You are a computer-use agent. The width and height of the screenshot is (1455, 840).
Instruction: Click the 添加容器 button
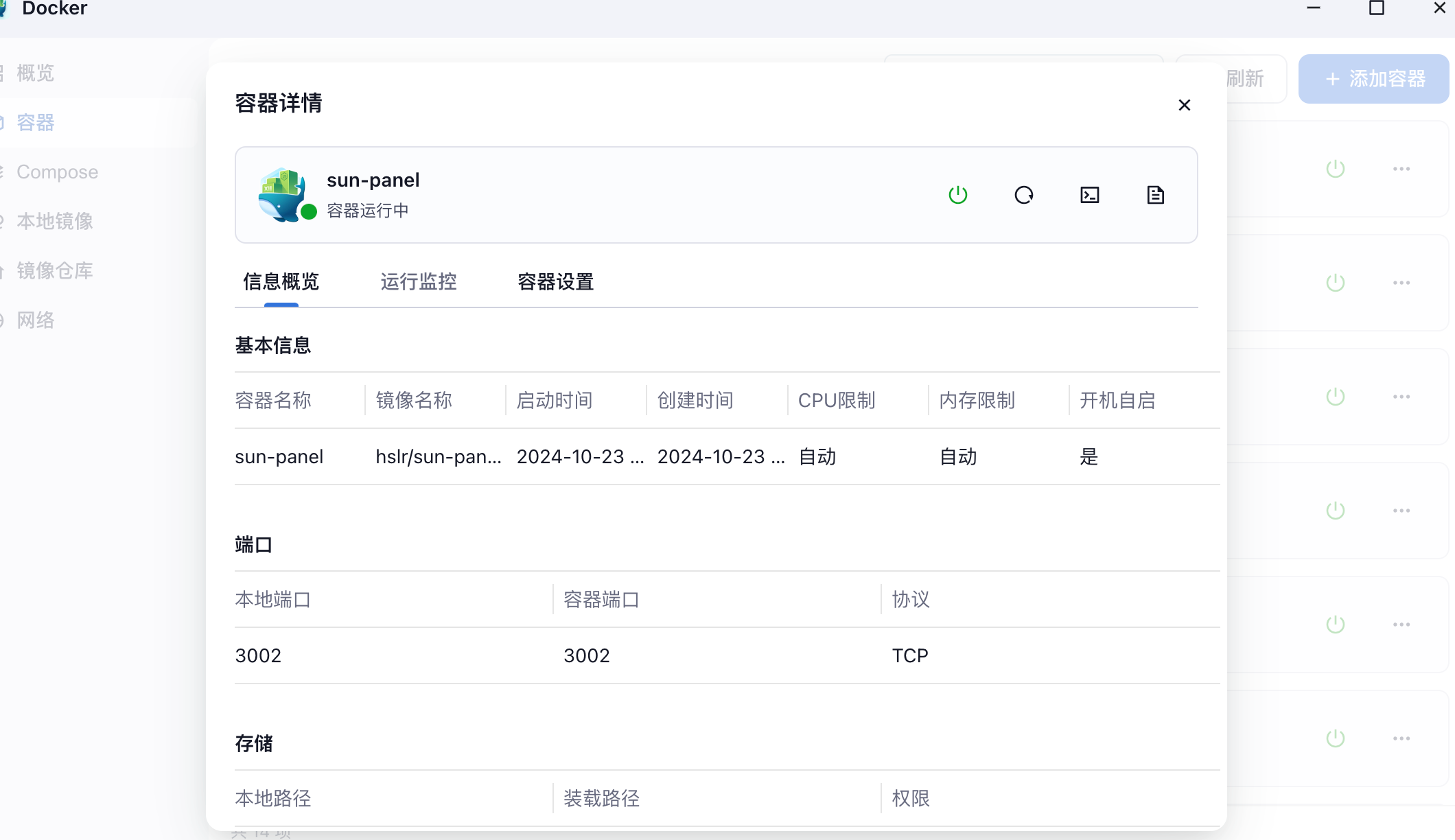[1373, 79]
